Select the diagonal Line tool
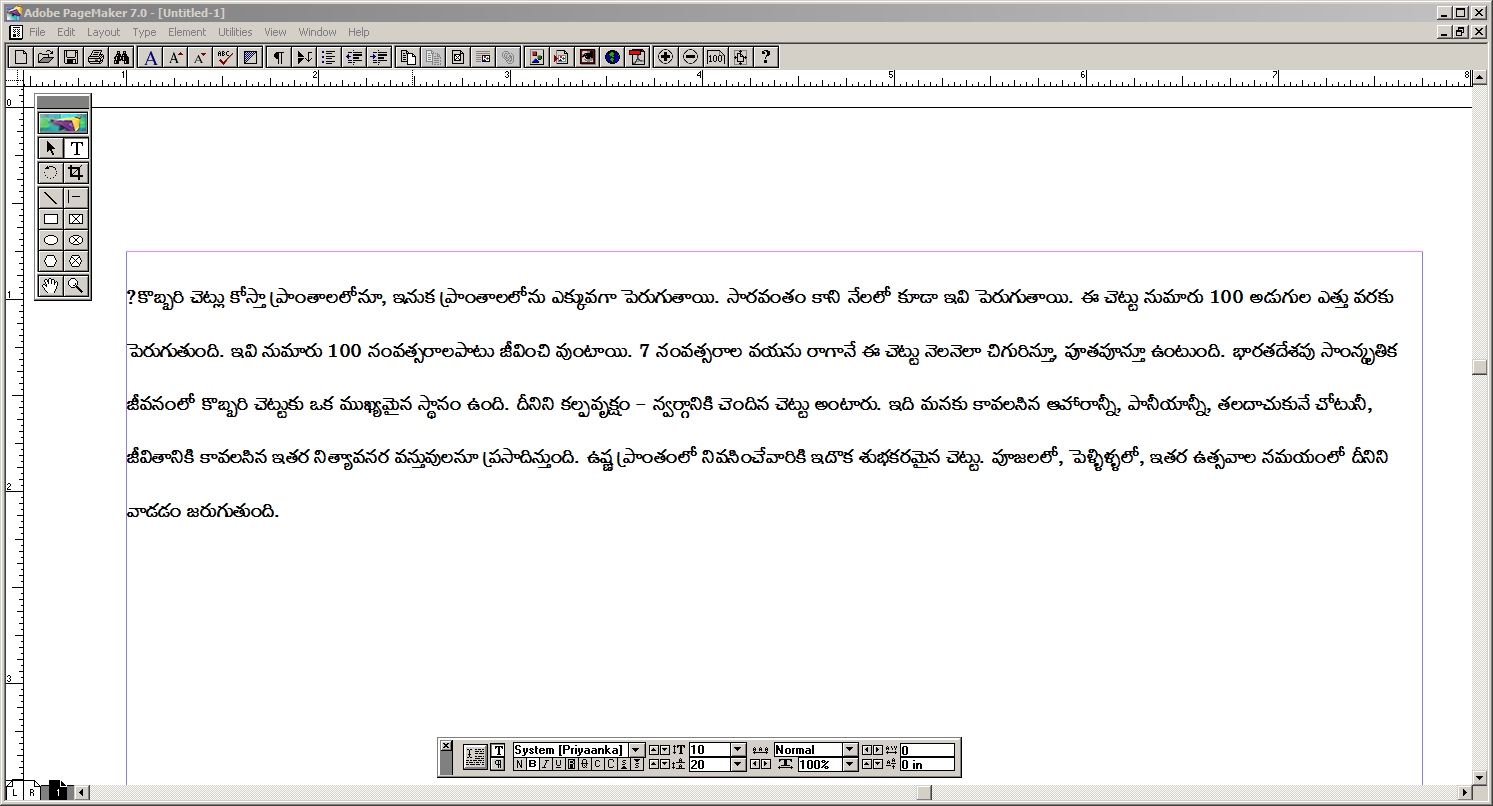Viewport: 1493px width, 806px height. pos(50,197)
